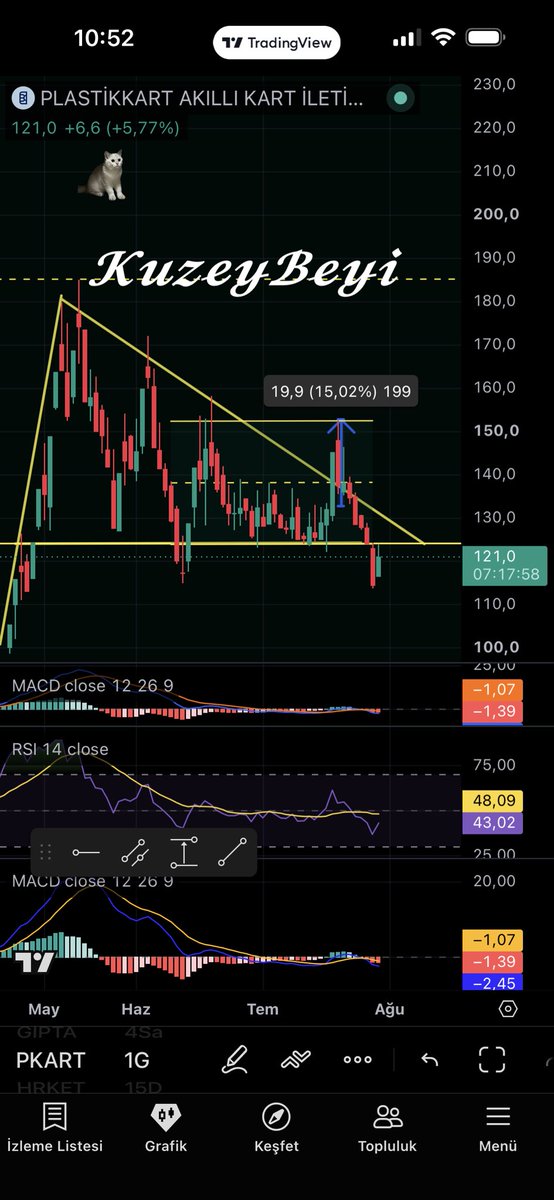Open chart settings hexagon icon
Viewport: 554px width, 1200px height.
[x=508, y=1009]
